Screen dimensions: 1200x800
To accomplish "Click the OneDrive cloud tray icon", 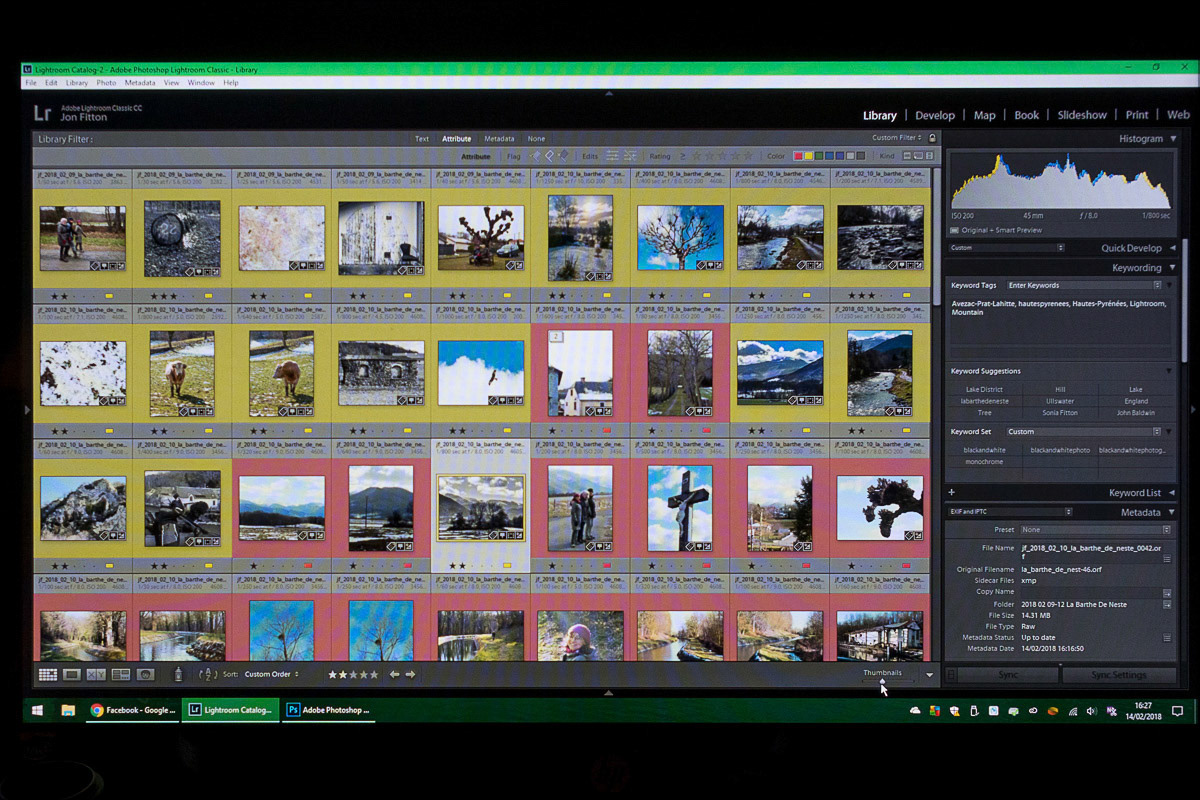I will tap(915, 711).
